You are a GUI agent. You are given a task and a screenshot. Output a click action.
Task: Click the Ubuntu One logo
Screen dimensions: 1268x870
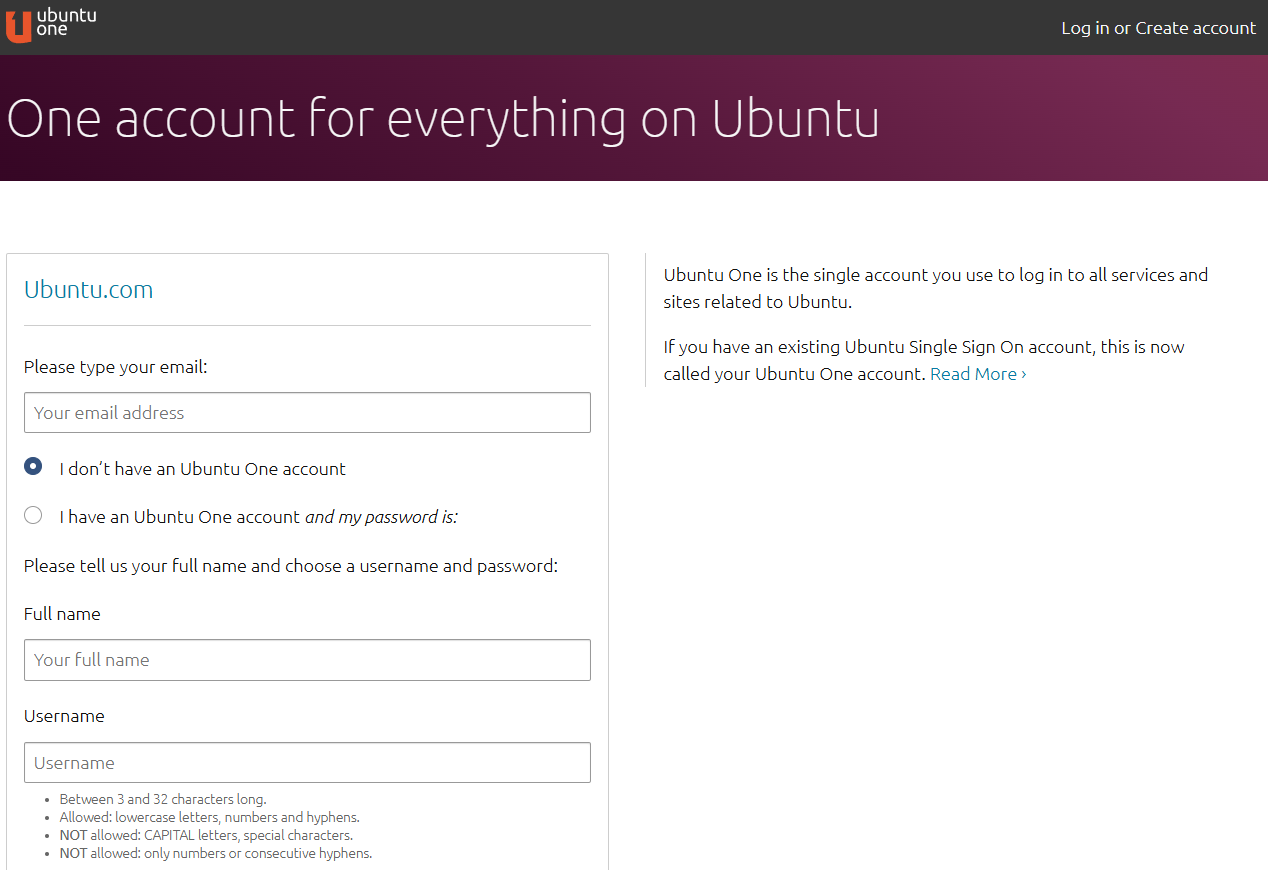(51, 23)
